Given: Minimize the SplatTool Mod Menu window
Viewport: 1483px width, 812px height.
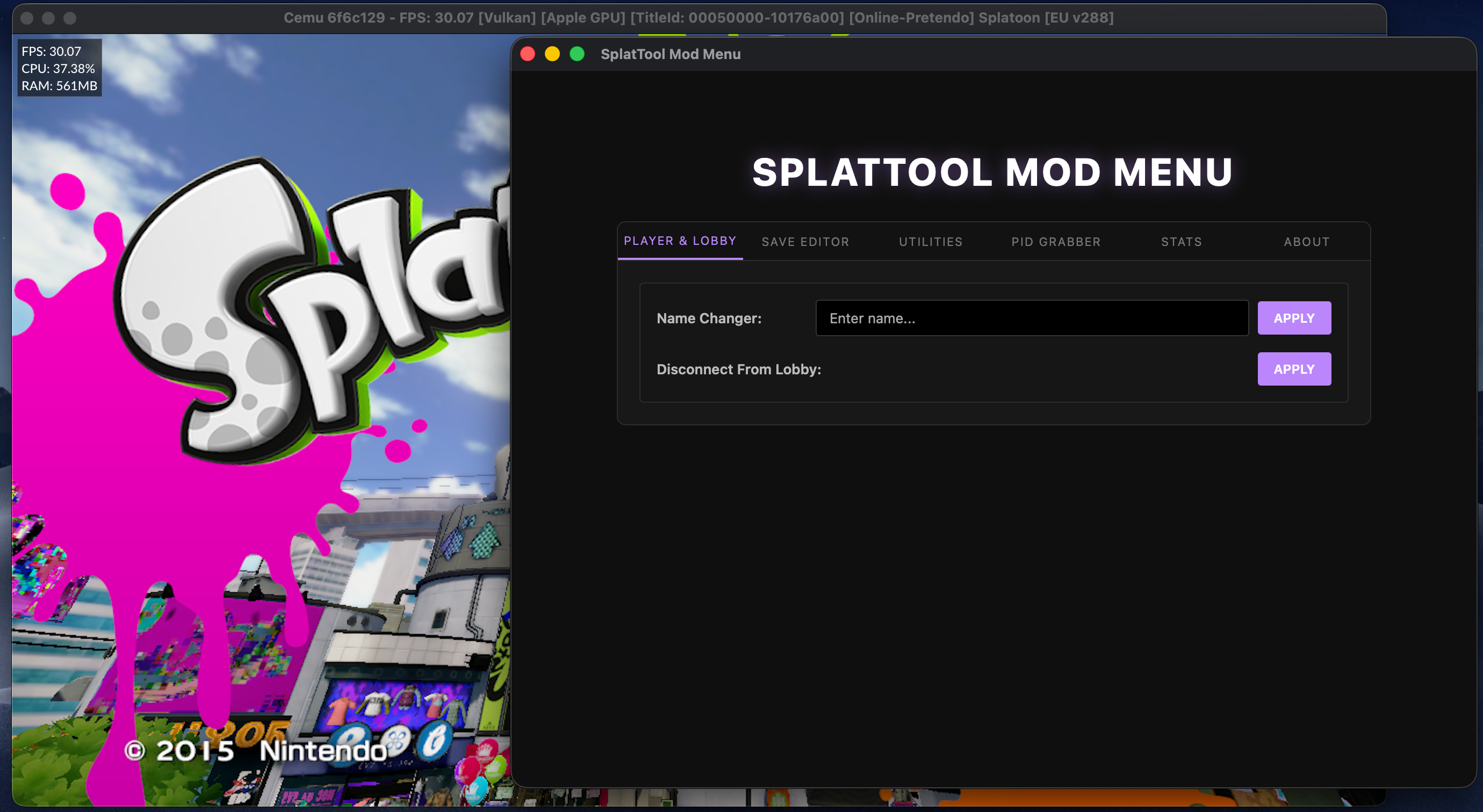Looking at the screenshot, I should pyautogui.click(x=552, y=54).
